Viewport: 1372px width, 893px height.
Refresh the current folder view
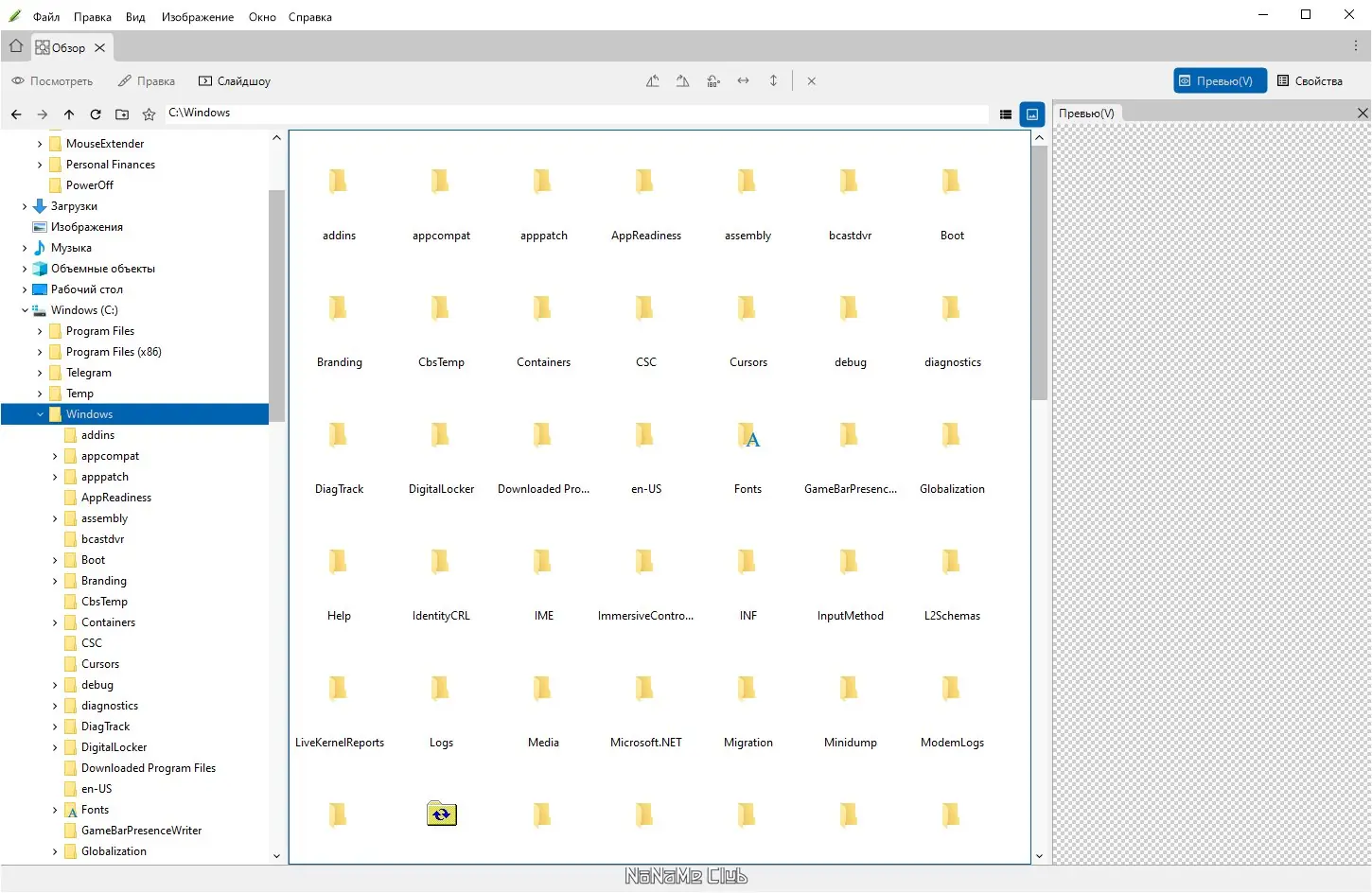click(x=96, y=114)
